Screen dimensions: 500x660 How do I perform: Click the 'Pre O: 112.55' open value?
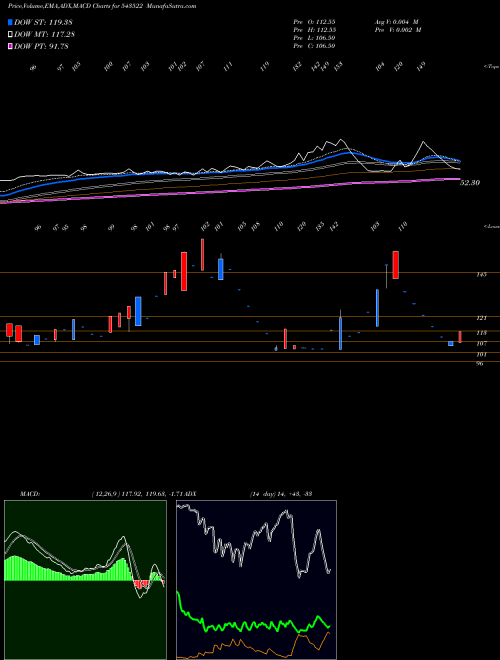[x=314, y=22]
